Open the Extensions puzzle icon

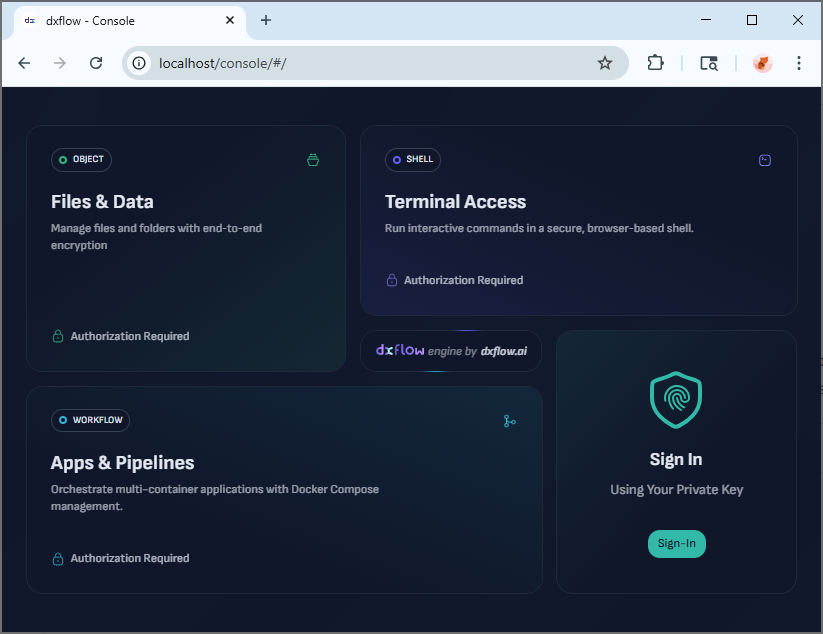(655, 63)
